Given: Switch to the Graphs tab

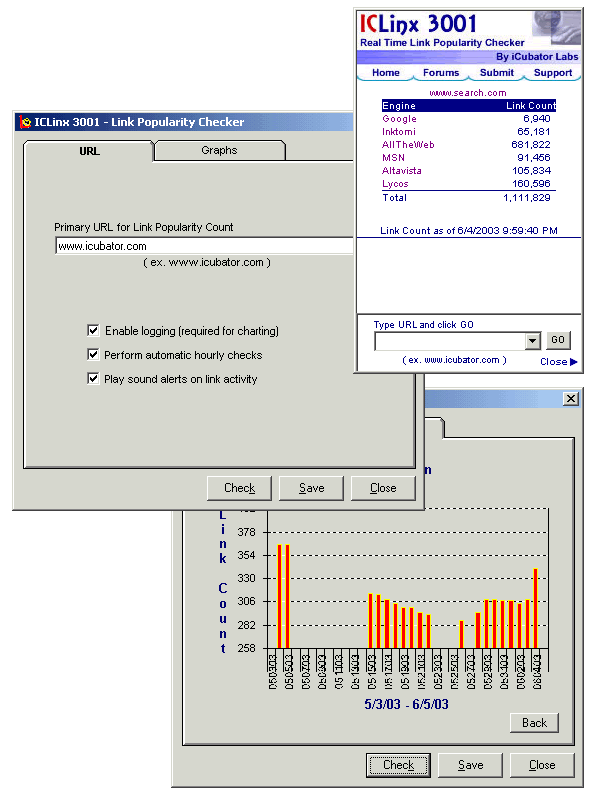Looking at the screenshot, I should (x=219, y=150).
